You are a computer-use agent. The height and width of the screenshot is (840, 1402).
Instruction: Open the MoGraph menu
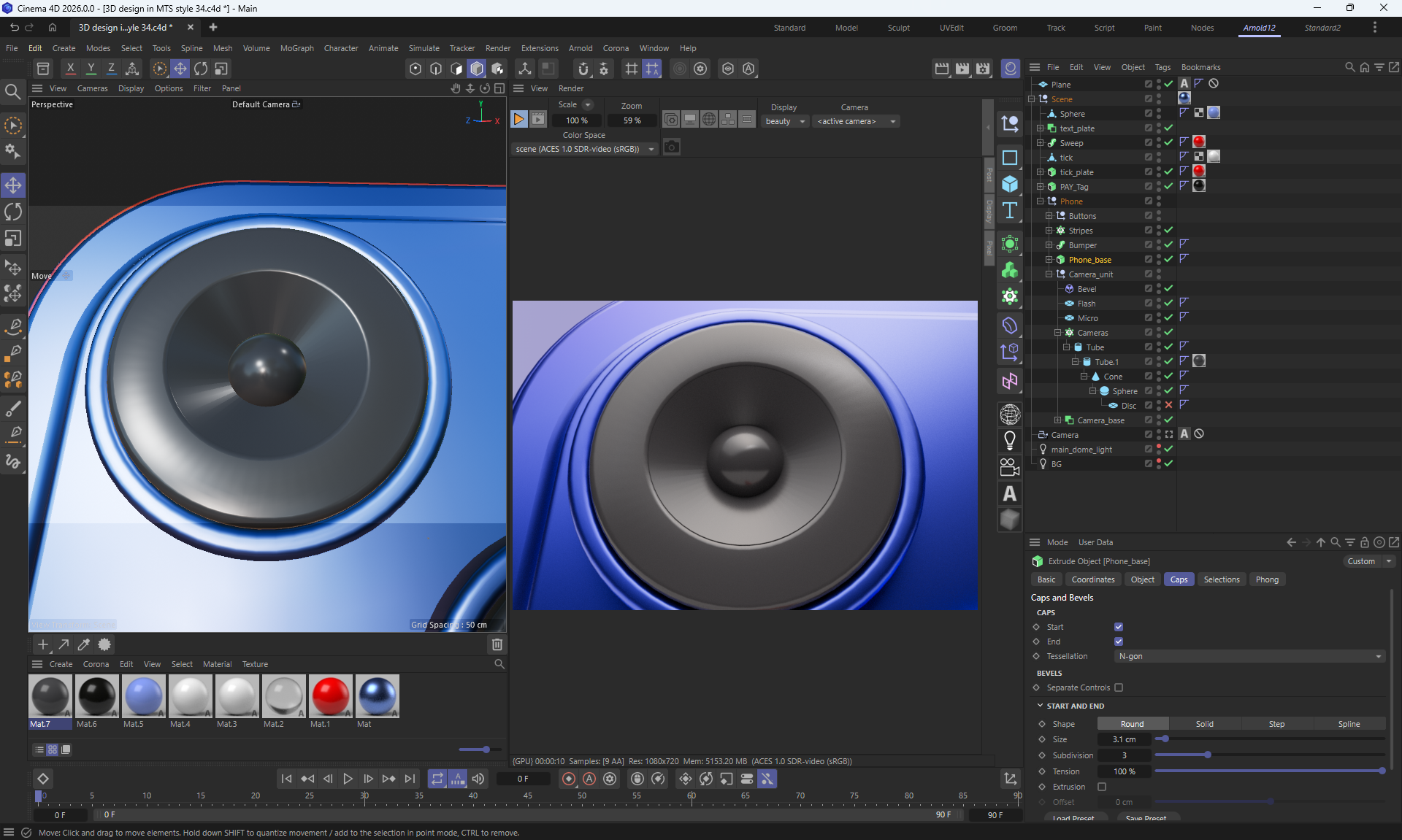296,48
